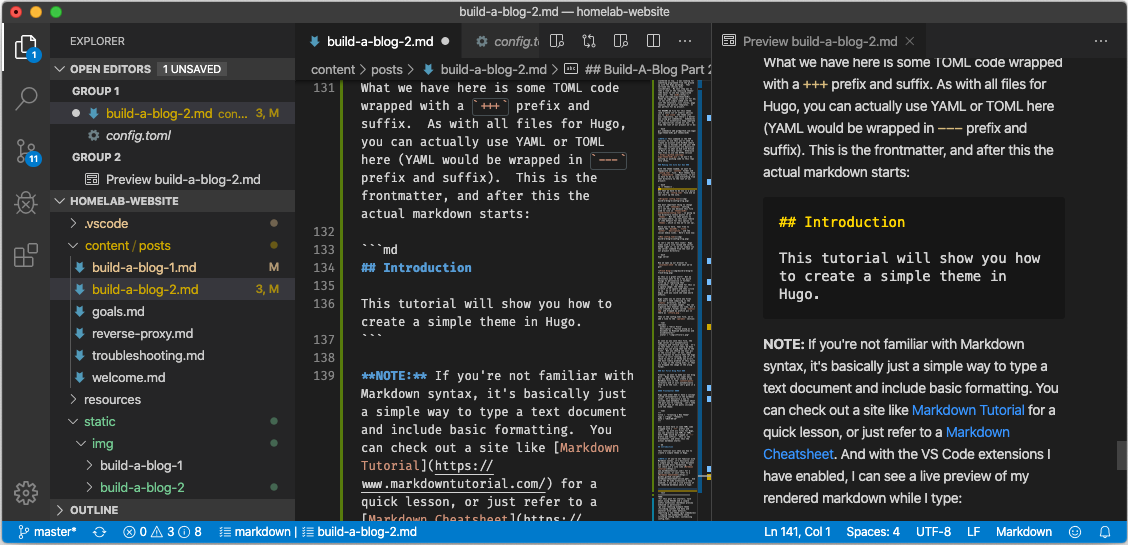The image size is (1128, 545).
Task: Click Ln 141, Col 1 in status bar
Action: pos(798,532)
